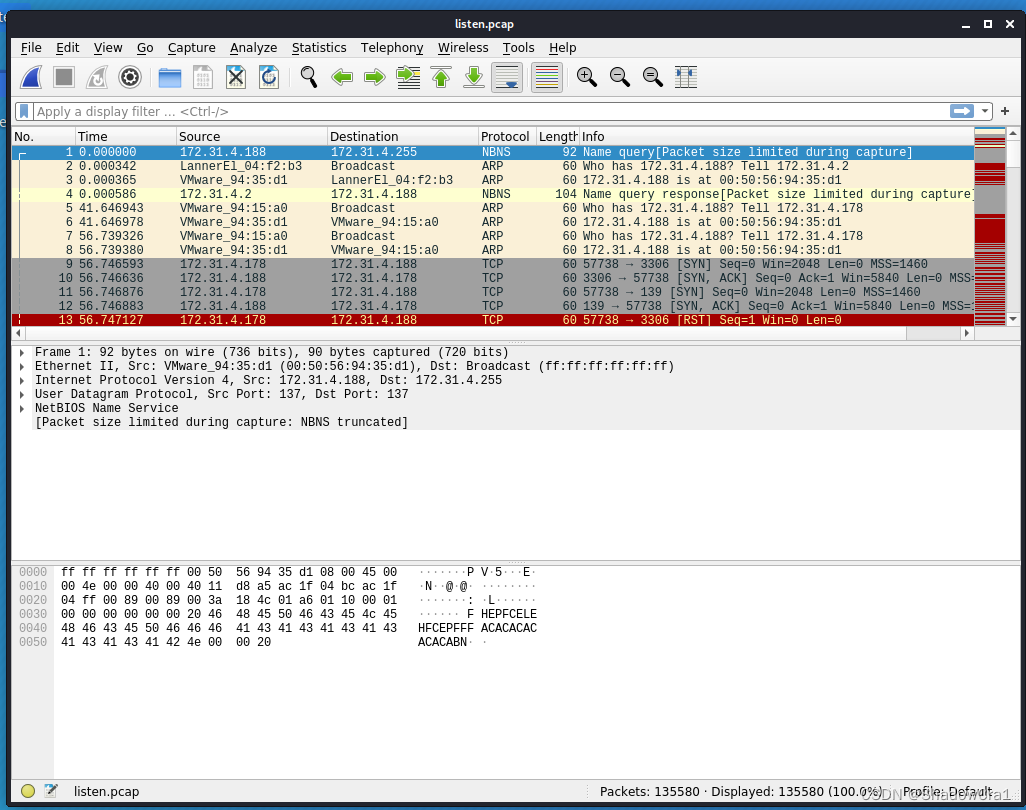Open the View menu
The image size is (1026, 810).
[108, 48]
